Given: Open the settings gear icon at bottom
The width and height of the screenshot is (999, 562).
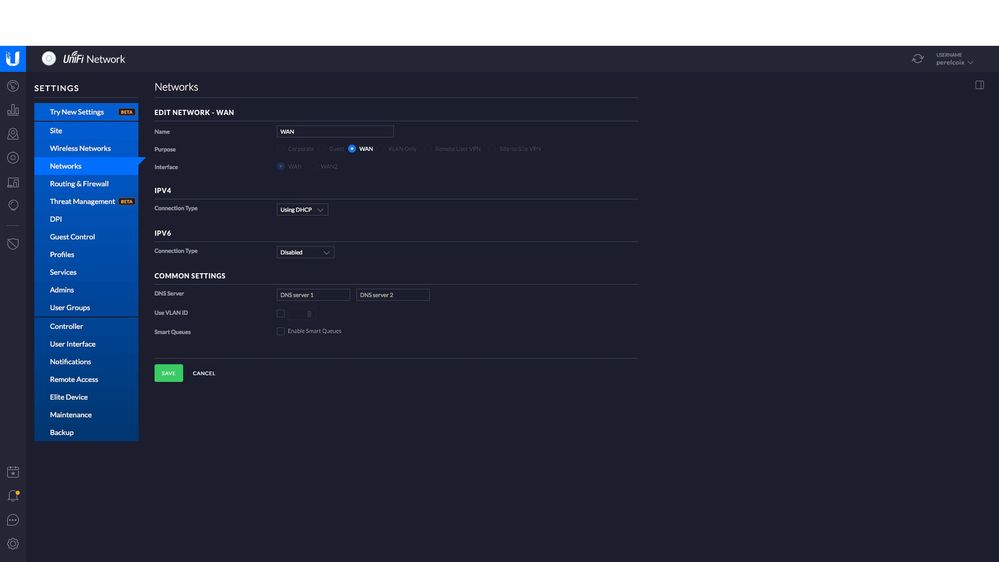Looking at the screenshot, I should coord(13,544).
